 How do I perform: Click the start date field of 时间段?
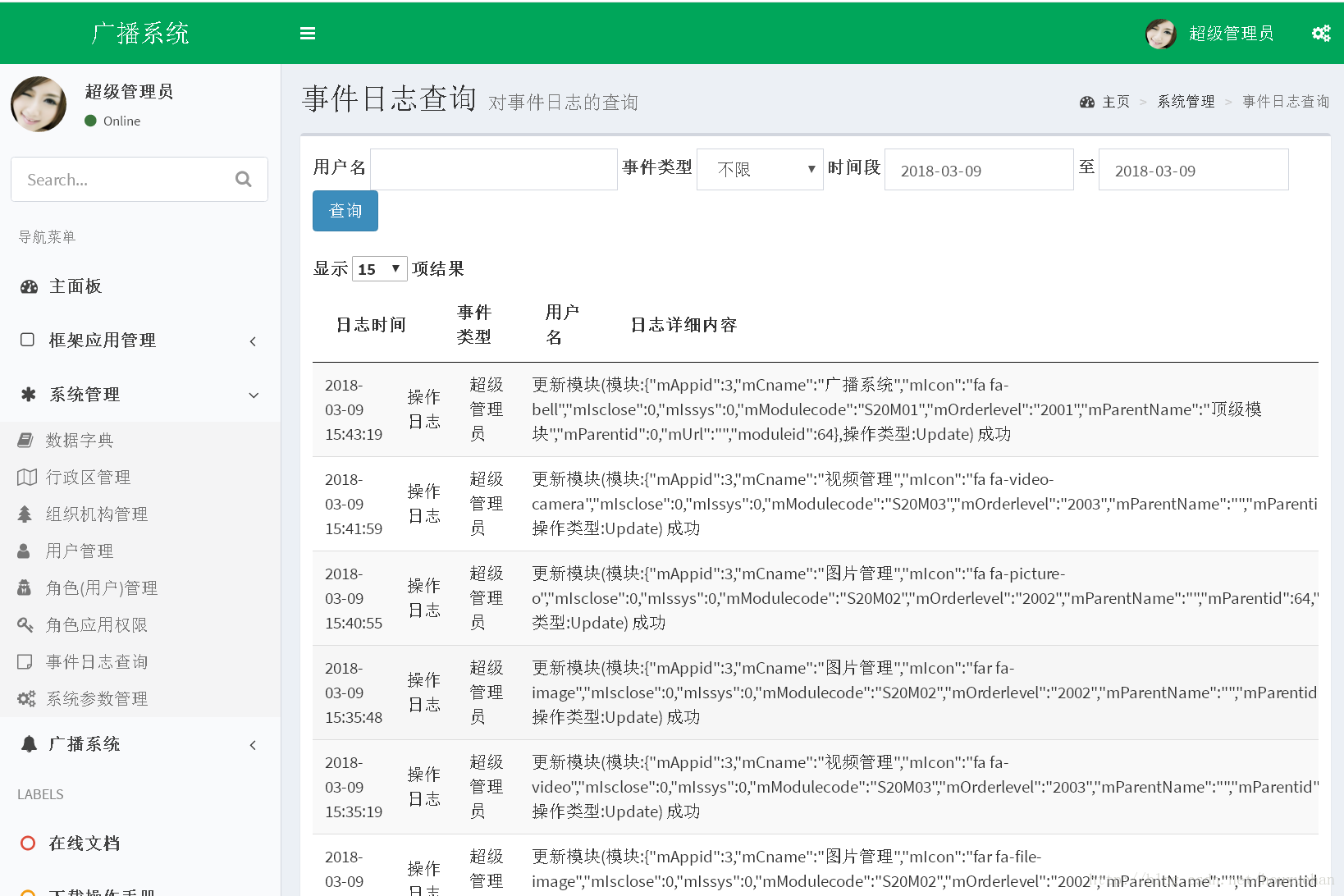point(978,170)
